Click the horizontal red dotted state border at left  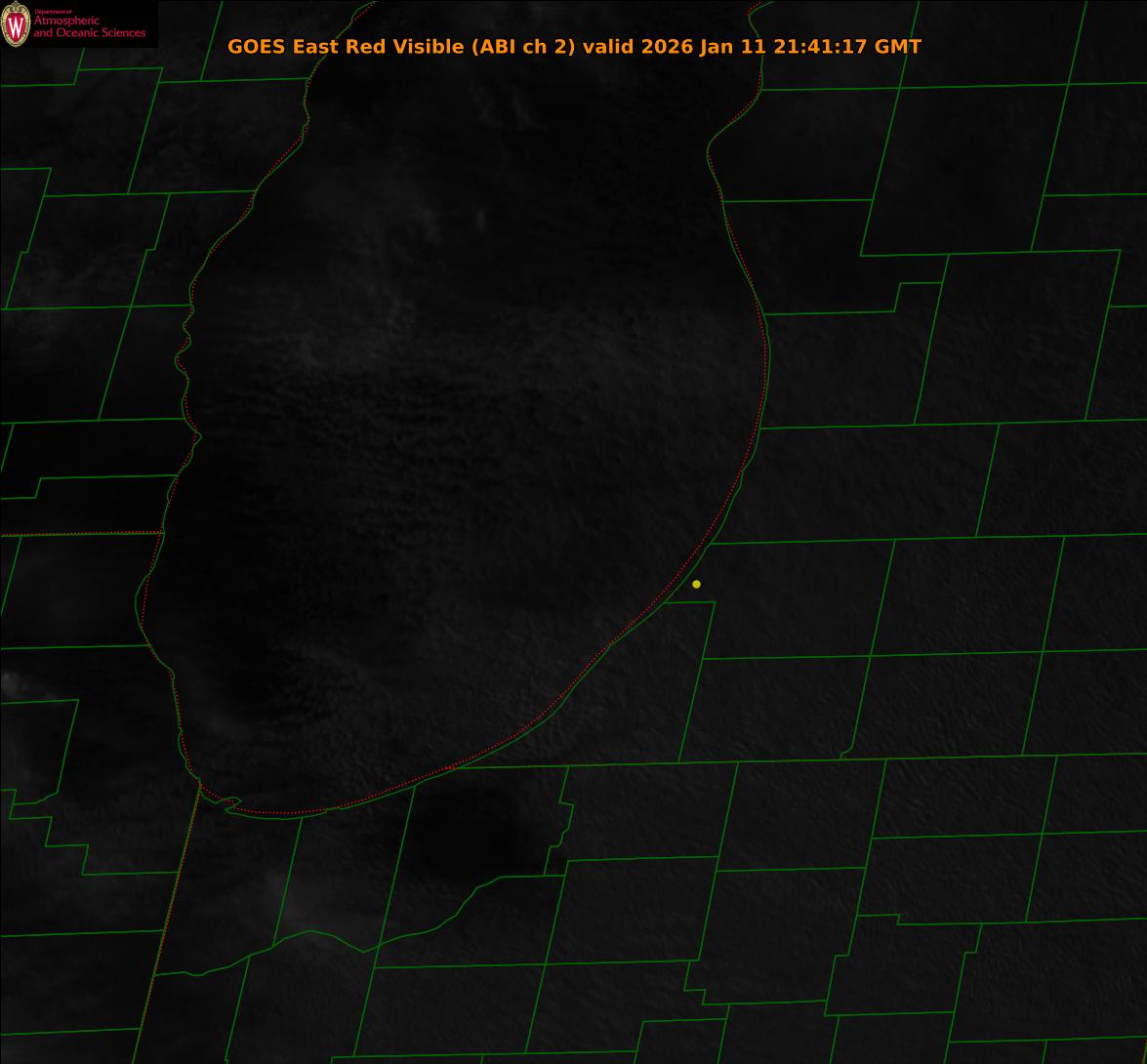[78, 534]
